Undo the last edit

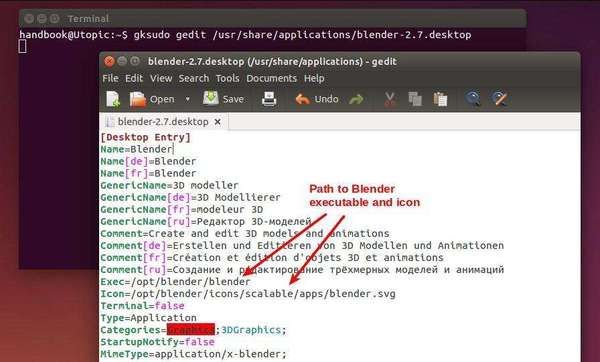(317, 99)
